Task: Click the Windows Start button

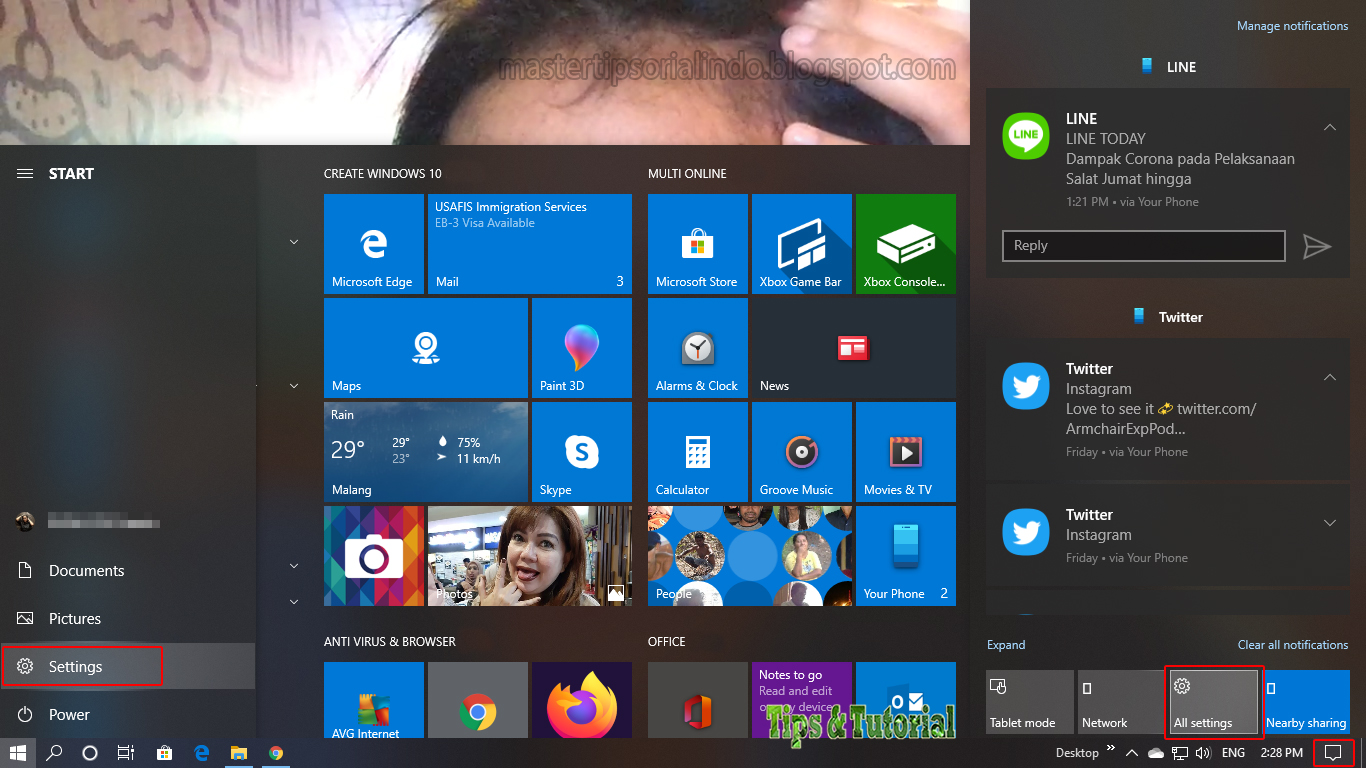Action: tap(17, 753)
